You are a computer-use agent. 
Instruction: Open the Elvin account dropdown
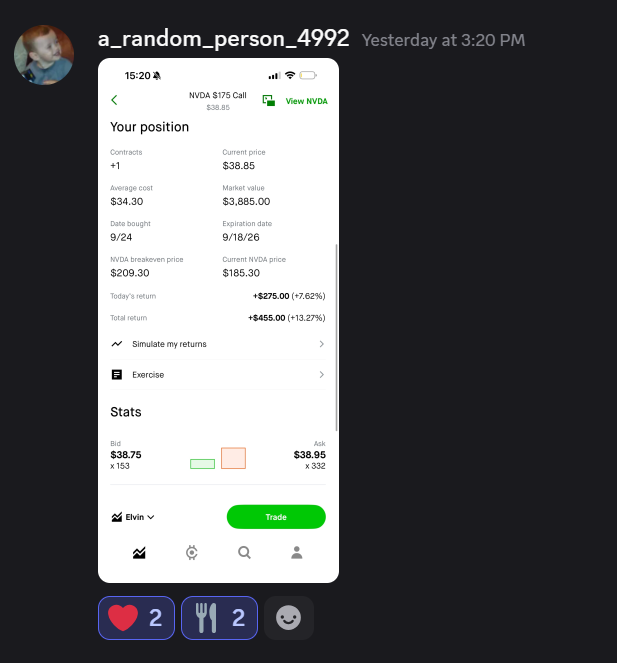click(x=133, y=517)
